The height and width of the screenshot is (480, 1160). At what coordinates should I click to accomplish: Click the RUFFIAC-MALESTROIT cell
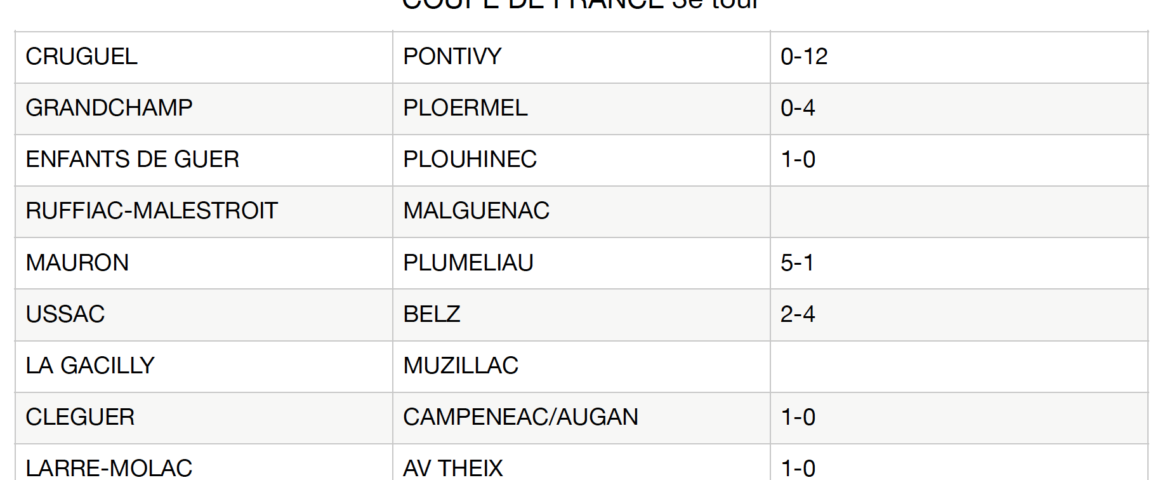tap(152, 212)
